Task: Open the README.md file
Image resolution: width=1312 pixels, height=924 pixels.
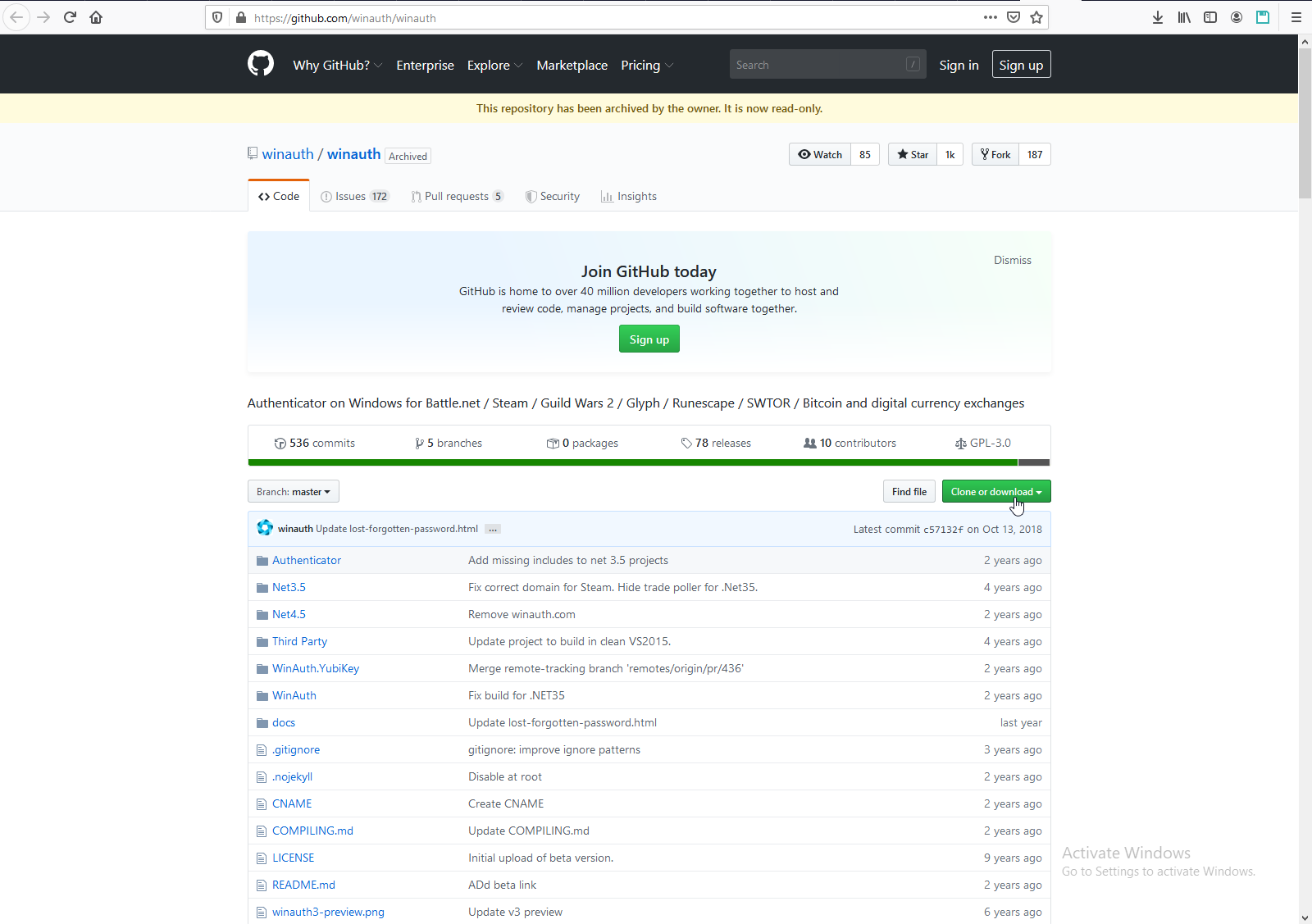Action: coord(303,885)
